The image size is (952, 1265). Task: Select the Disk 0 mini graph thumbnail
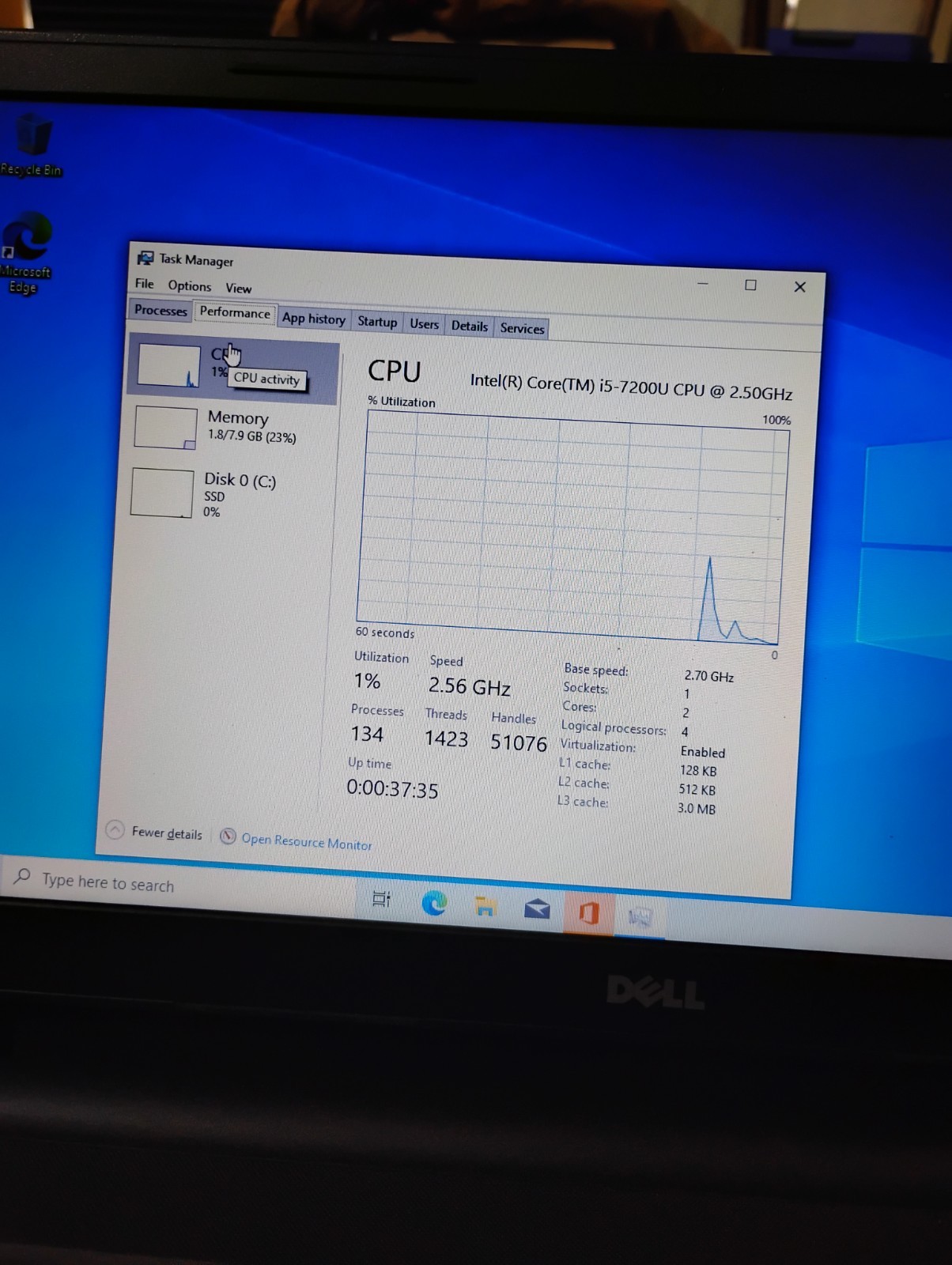tap(162, 493)
